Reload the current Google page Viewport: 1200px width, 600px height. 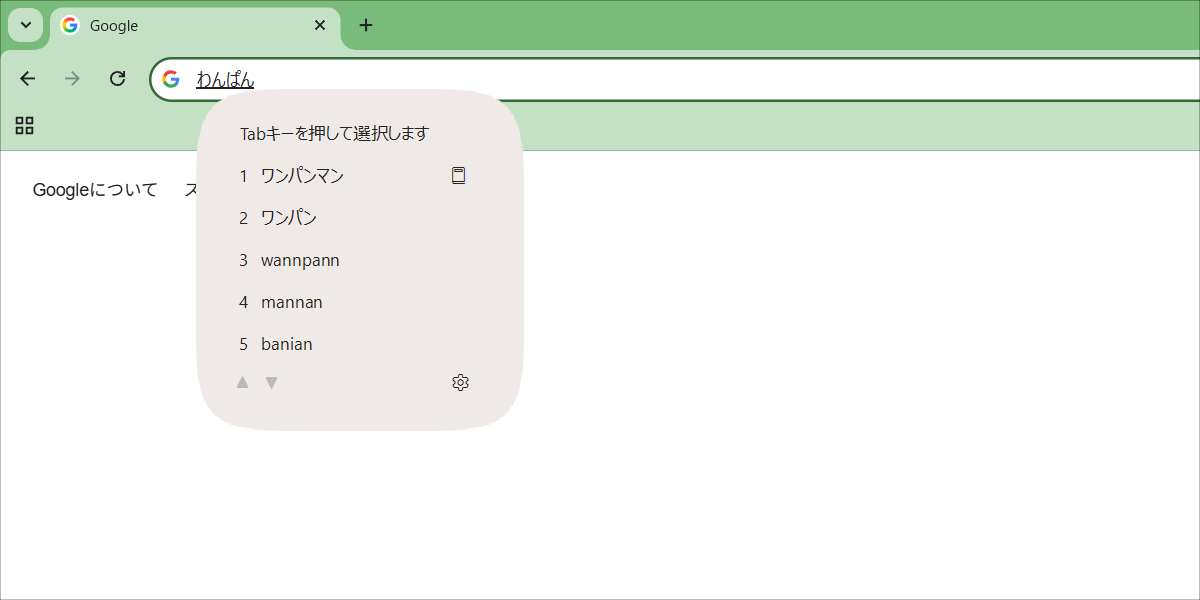[117, 78]
